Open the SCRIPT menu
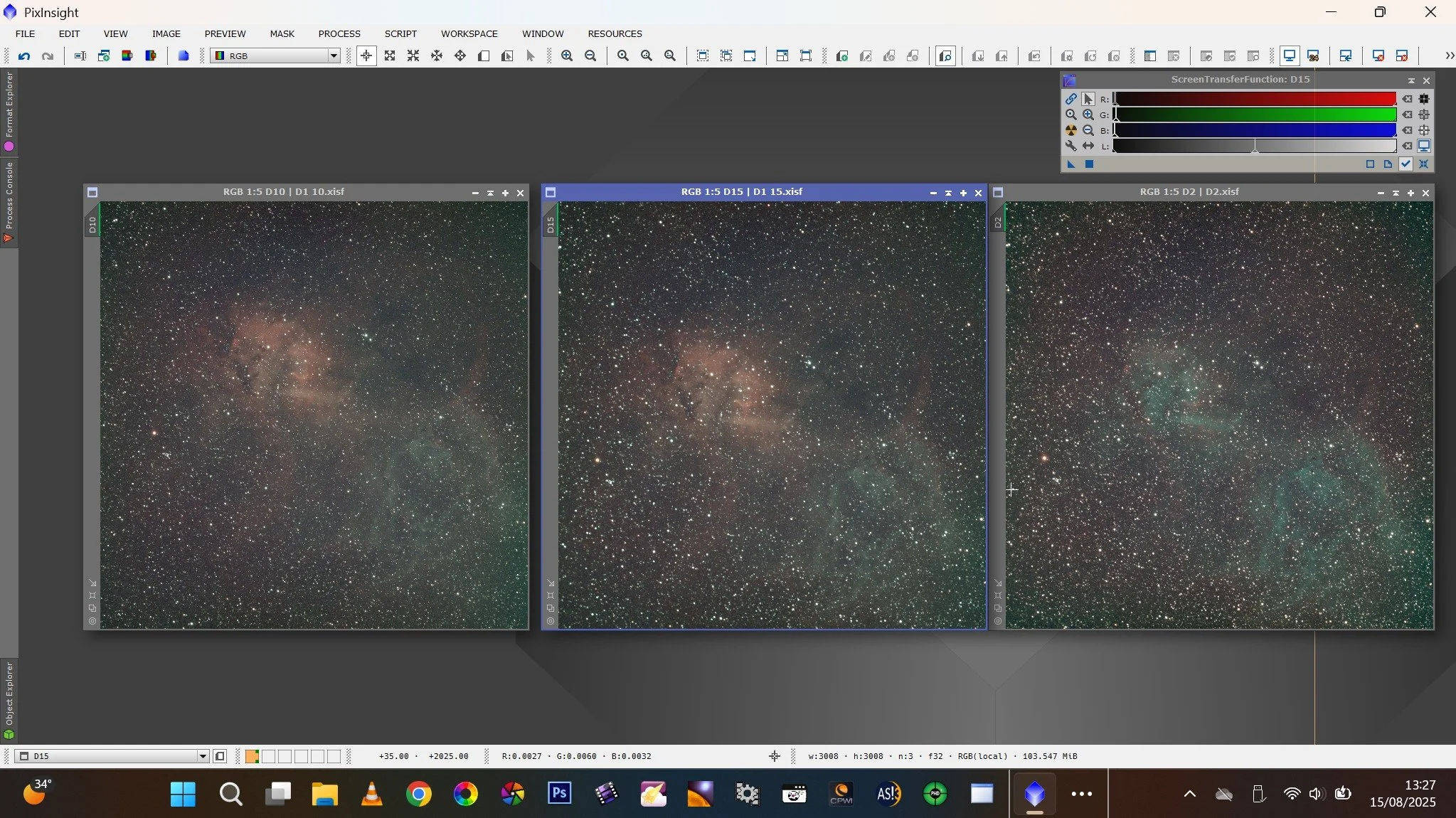The height and width of the screenshot is (818, 1456). pyautogui.click(x=400, y=33)
